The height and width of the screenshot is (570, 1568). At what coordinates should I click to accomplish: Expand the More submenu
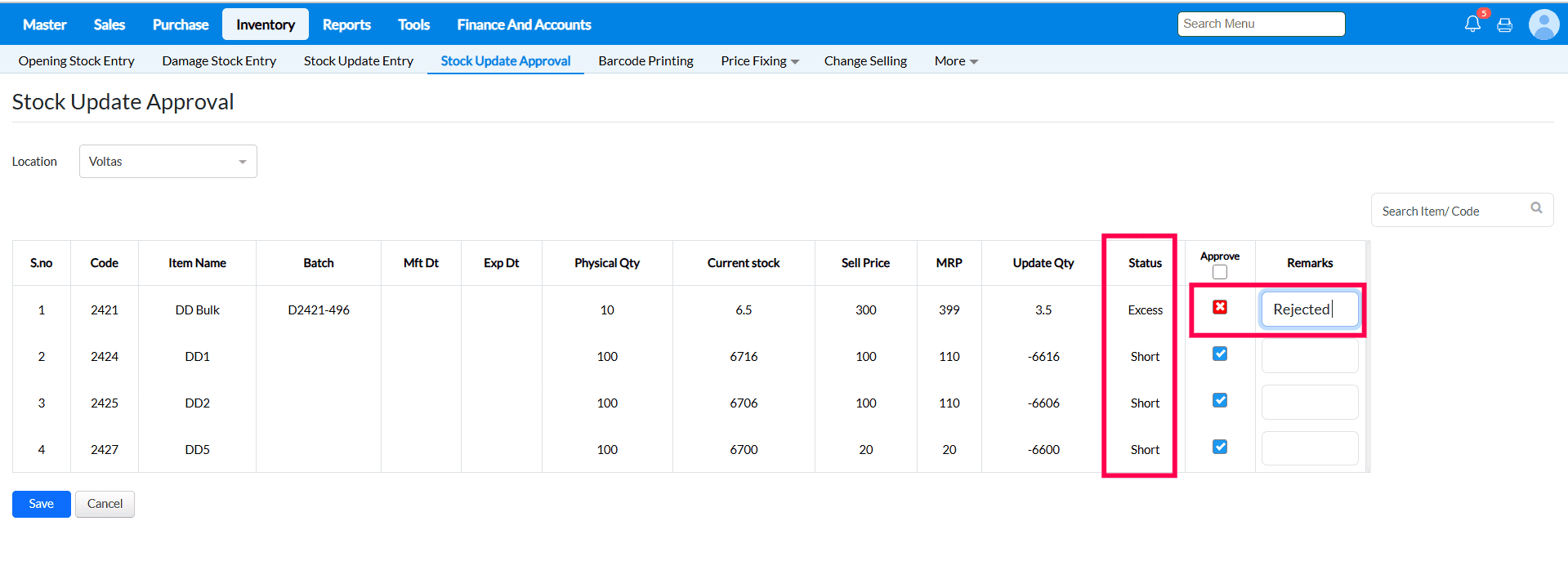coord(955,61)
